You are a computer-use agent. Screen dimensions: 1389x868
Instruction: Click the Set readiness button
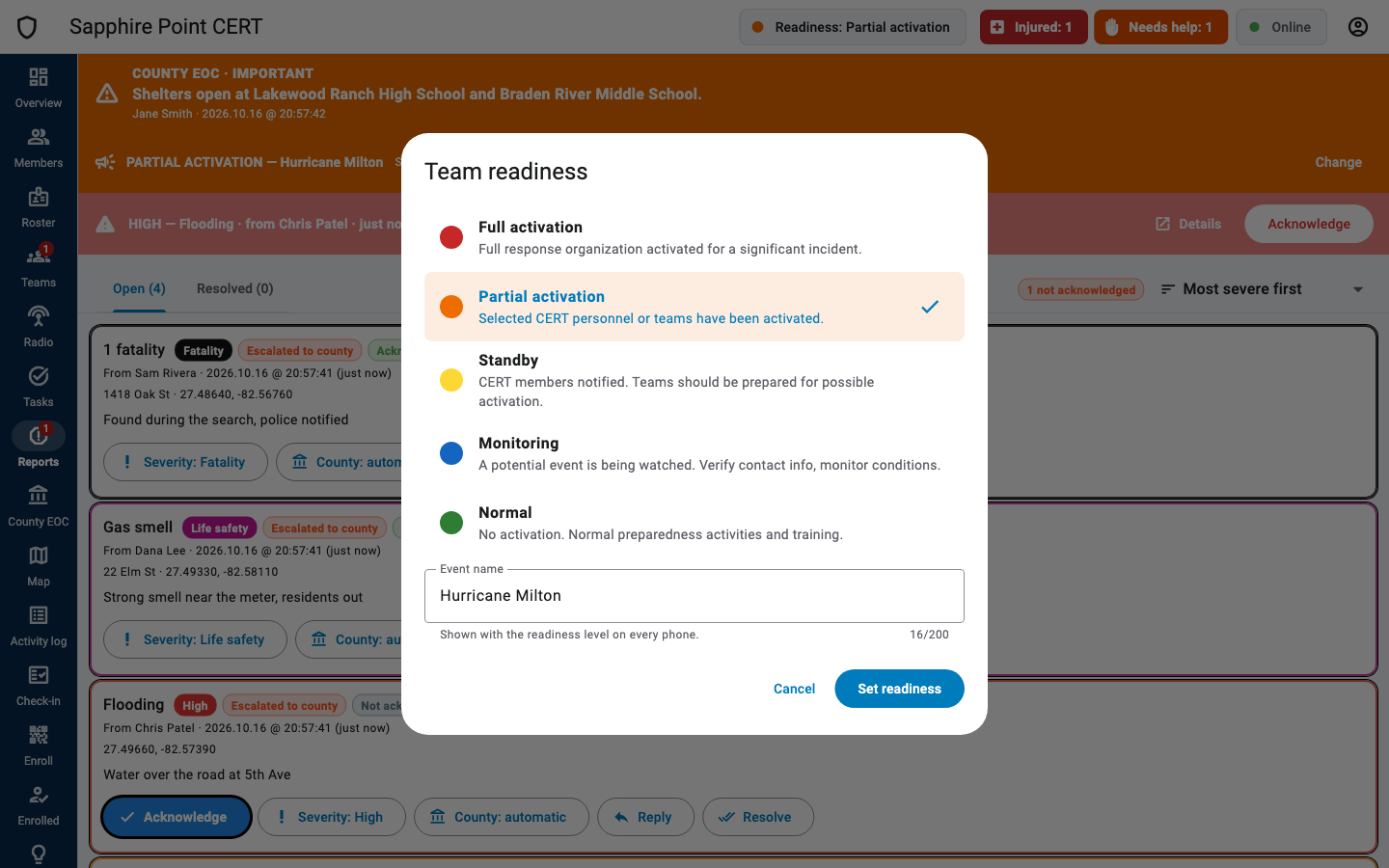pyautogui.click(x=899, y=689)
